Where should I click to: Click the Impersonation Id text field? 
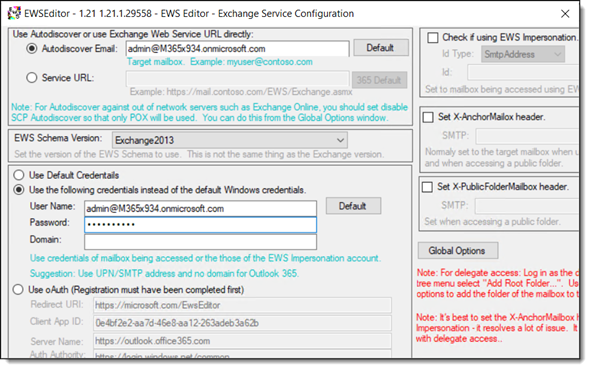pyautogui.click(x=523, y=72)
